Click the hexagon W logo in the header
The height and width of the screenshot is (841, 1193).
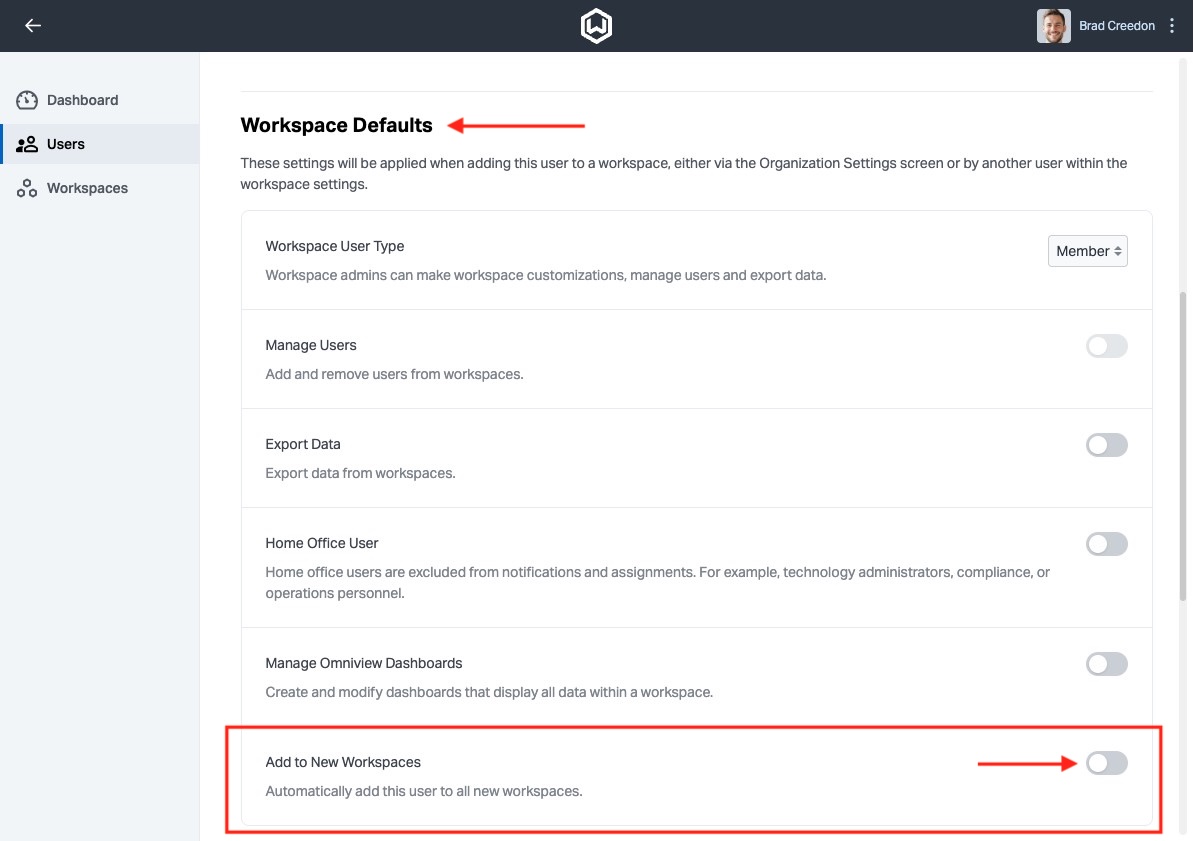pos(596,26)
